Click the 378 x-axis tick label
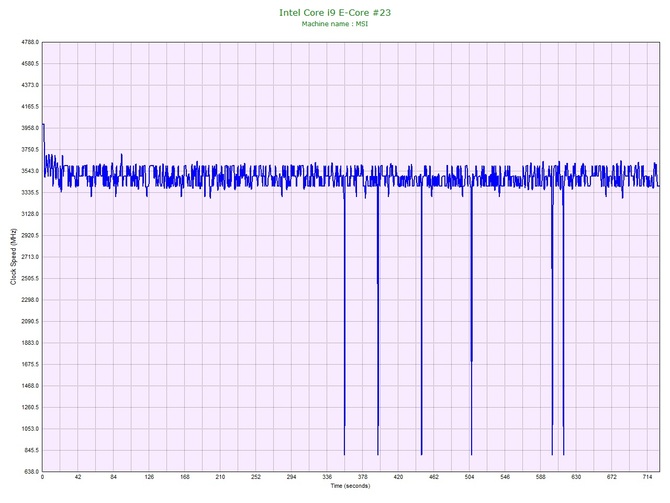 (x=362, y=477)
